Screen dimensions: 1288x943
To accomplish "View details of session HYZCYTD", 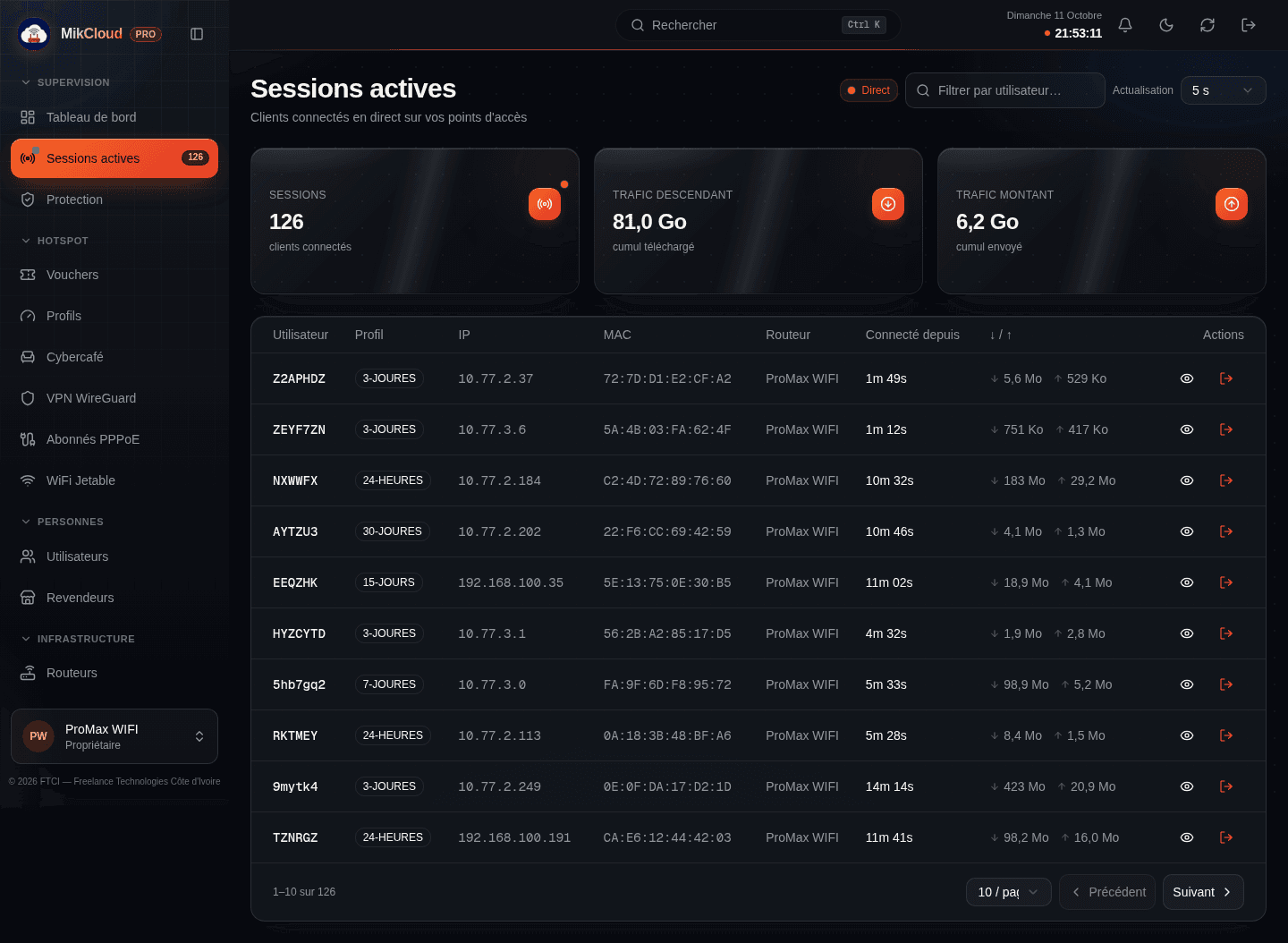I will [x=1187, y=633].
